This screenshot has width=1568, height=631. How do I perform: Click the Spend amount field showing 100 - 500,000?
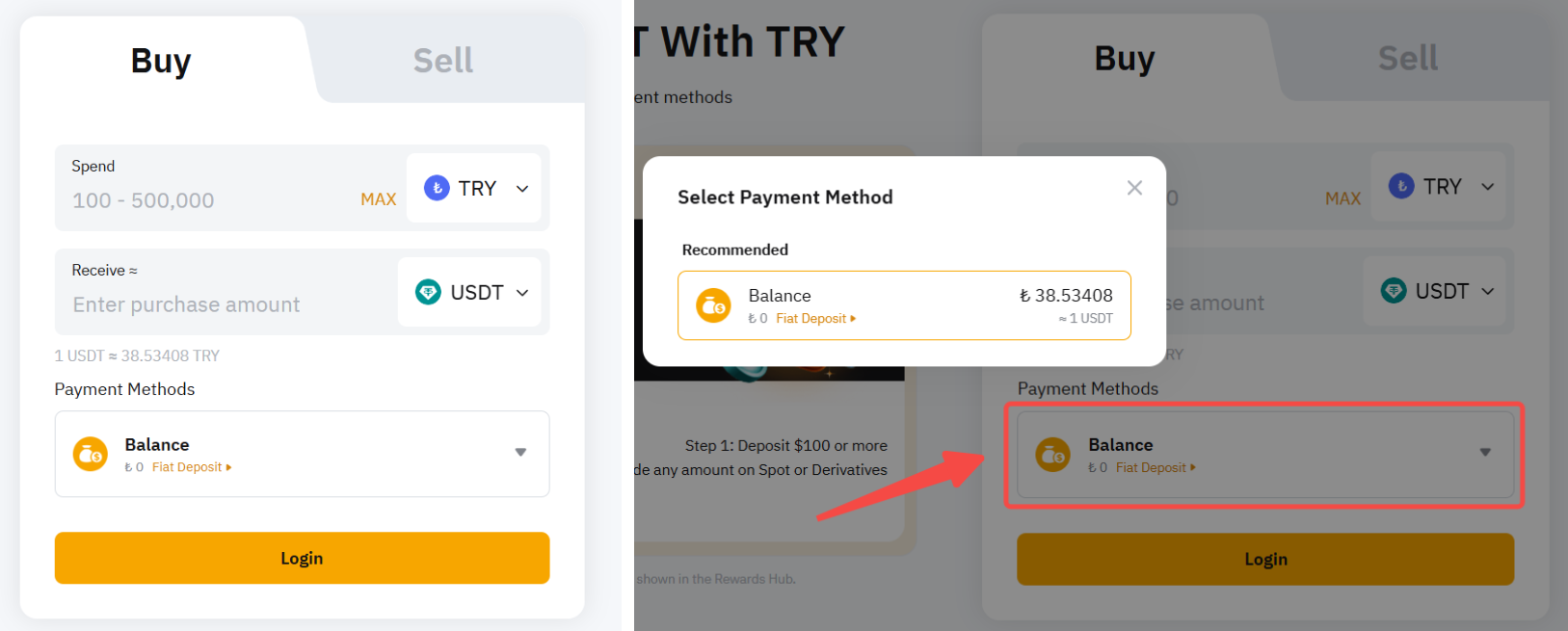click(193, 200)
